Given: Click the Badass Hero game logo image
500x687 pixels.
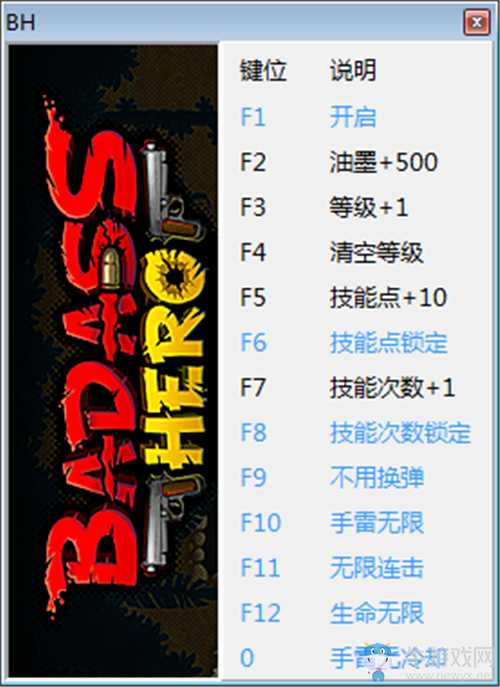Looking at the screenshot, I should coord(114,361).
